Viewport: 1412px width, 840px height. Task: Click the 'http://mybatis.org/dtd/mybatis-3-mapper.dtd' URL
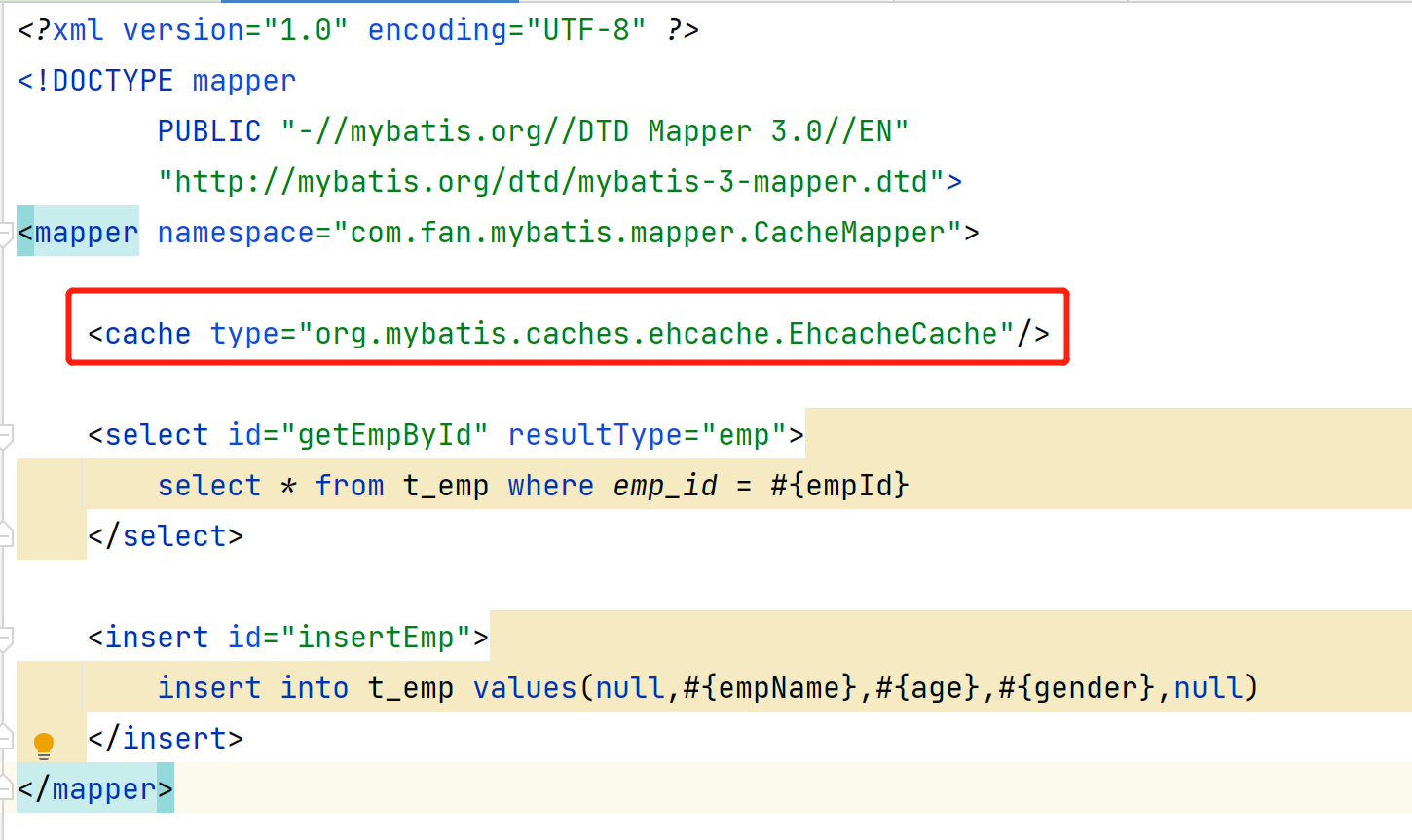click(551, 182)
